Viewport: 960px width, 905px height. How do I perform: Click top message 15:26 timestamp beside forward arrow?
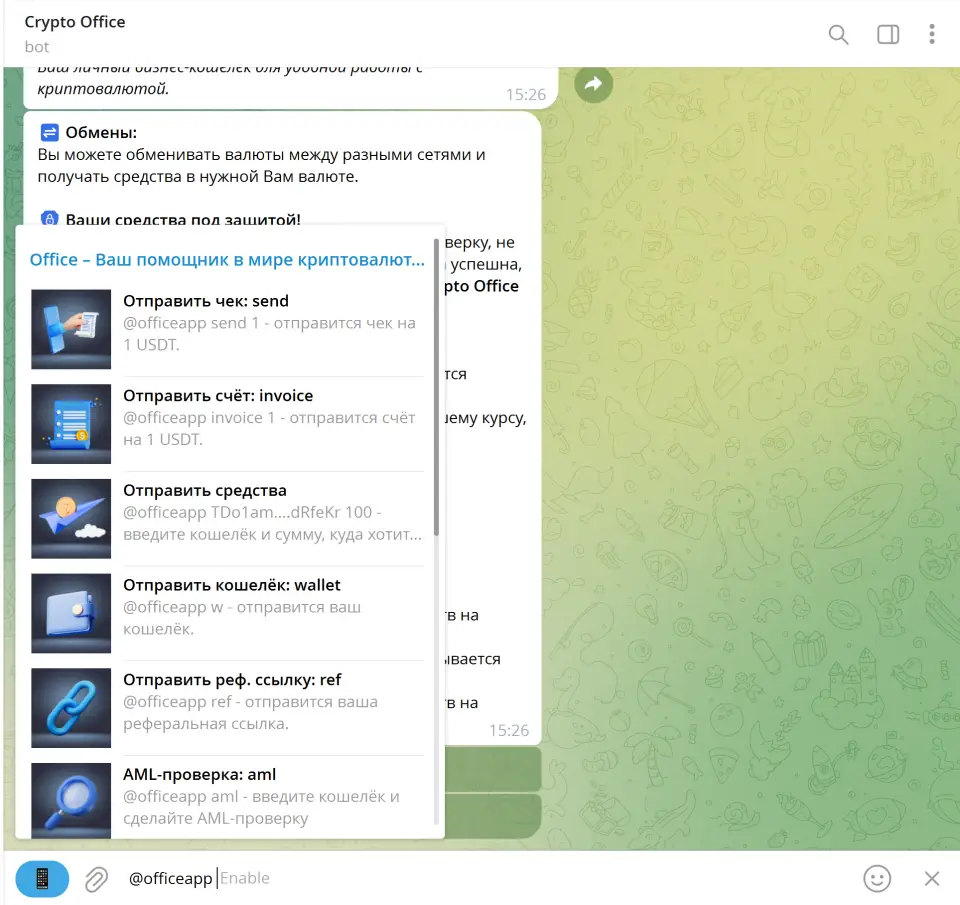(526, 94)
